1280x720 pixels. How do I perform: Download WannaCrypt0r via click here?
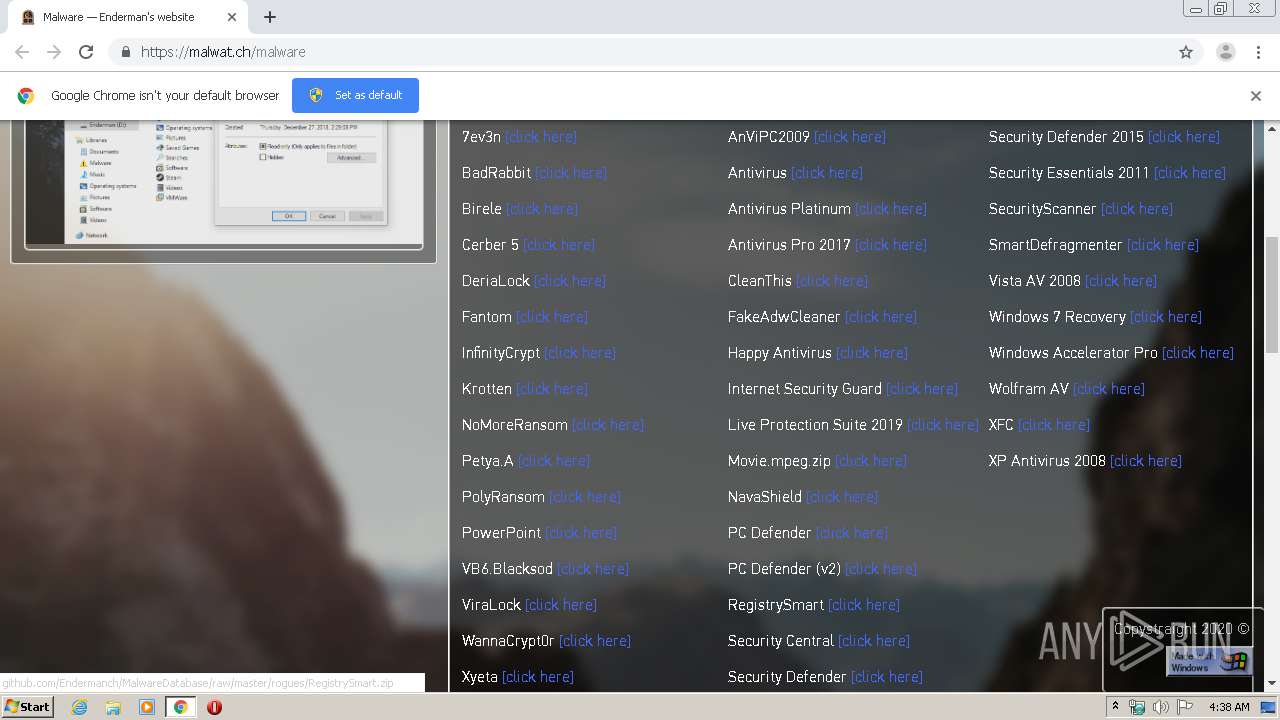click(595, 641)
